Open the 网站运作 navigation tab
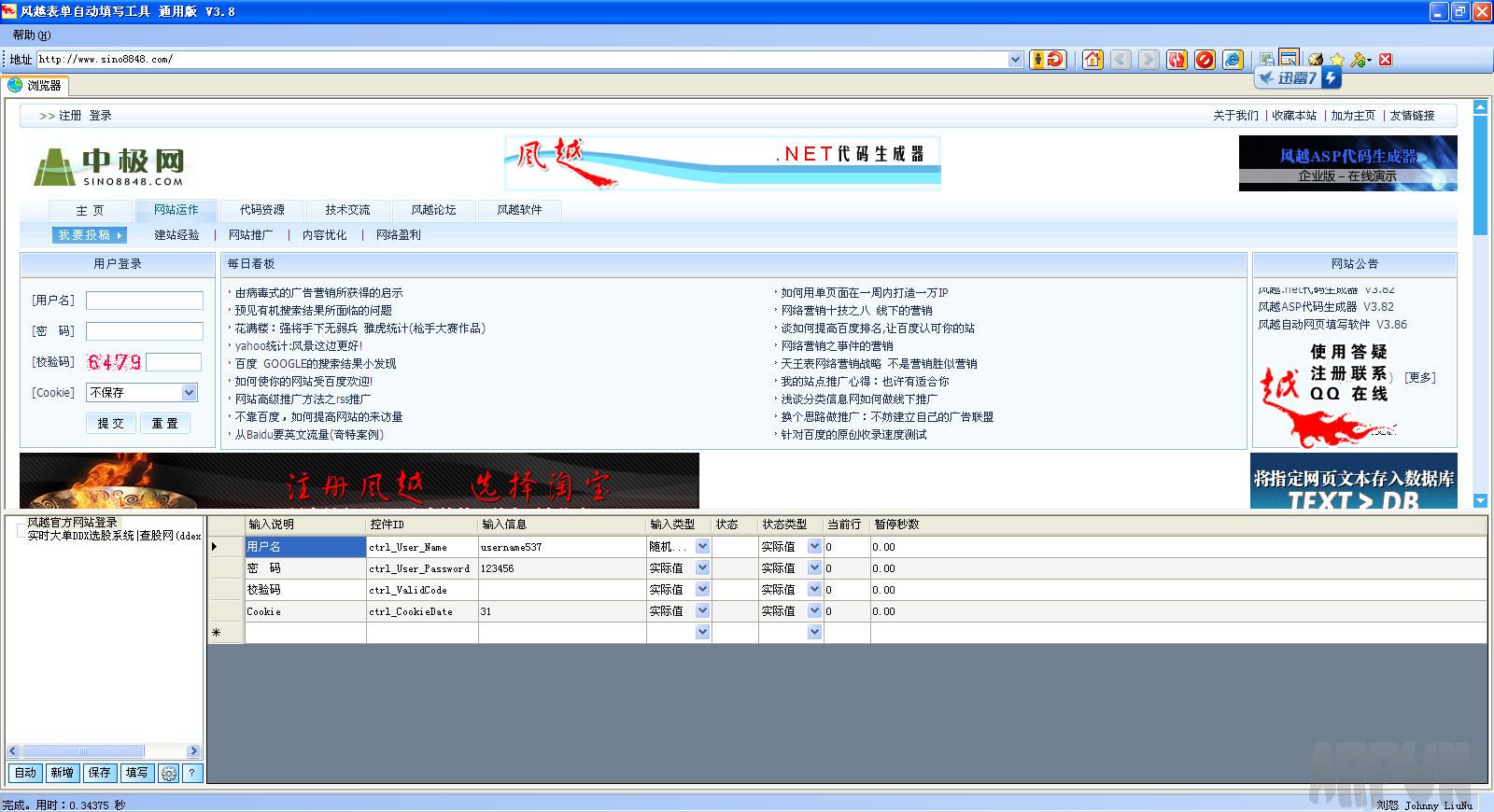This screenshot has width=1494, height=812. pos(176,210)
